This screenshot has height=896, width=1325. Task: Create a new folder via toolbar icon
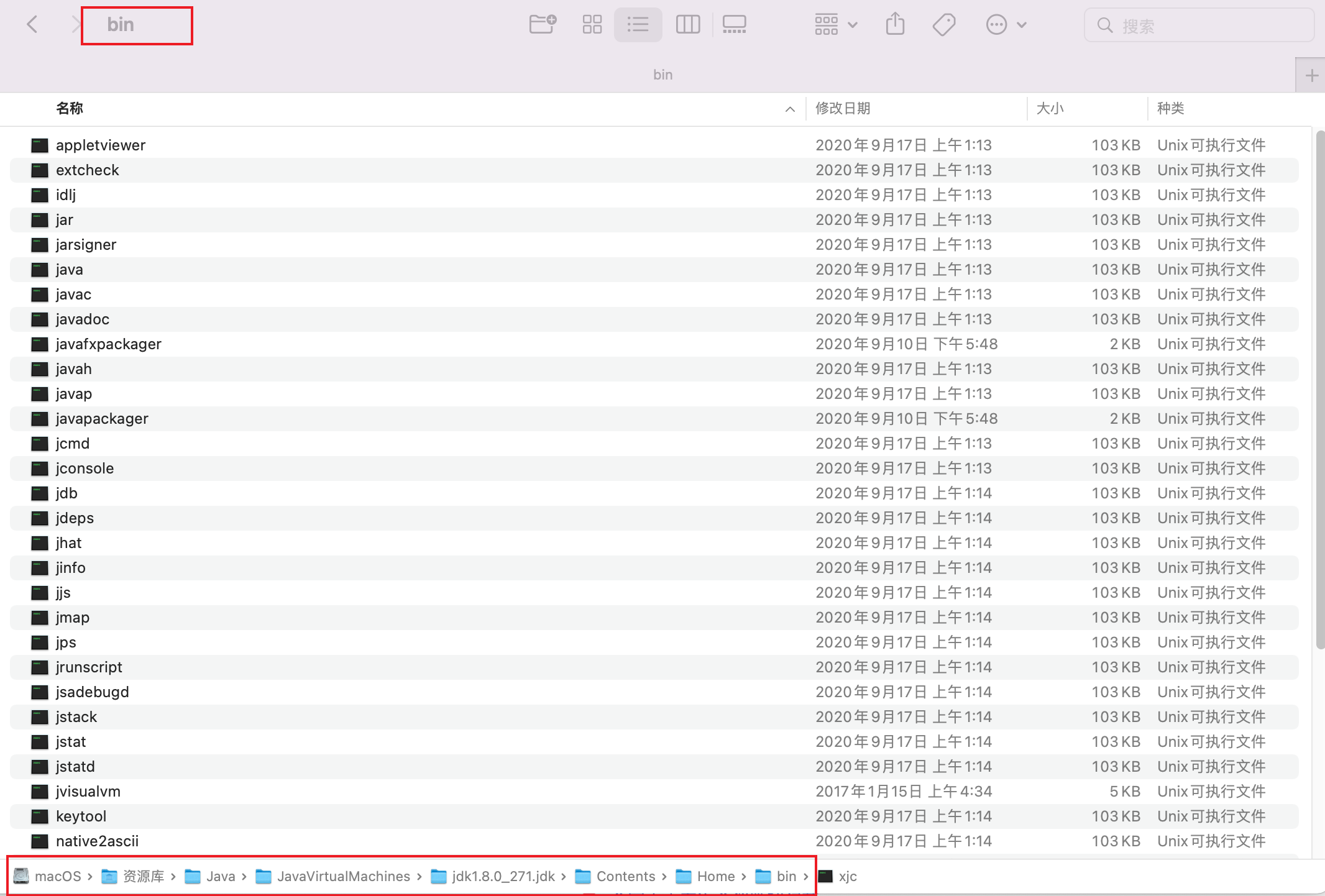[x=543, y=25]
